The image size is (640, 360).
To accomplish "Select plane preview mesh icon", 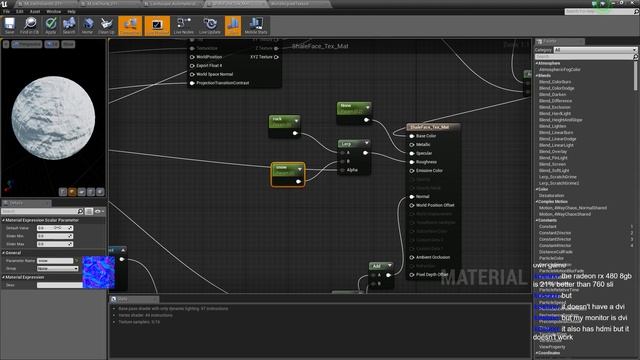I will coord(82,191).
